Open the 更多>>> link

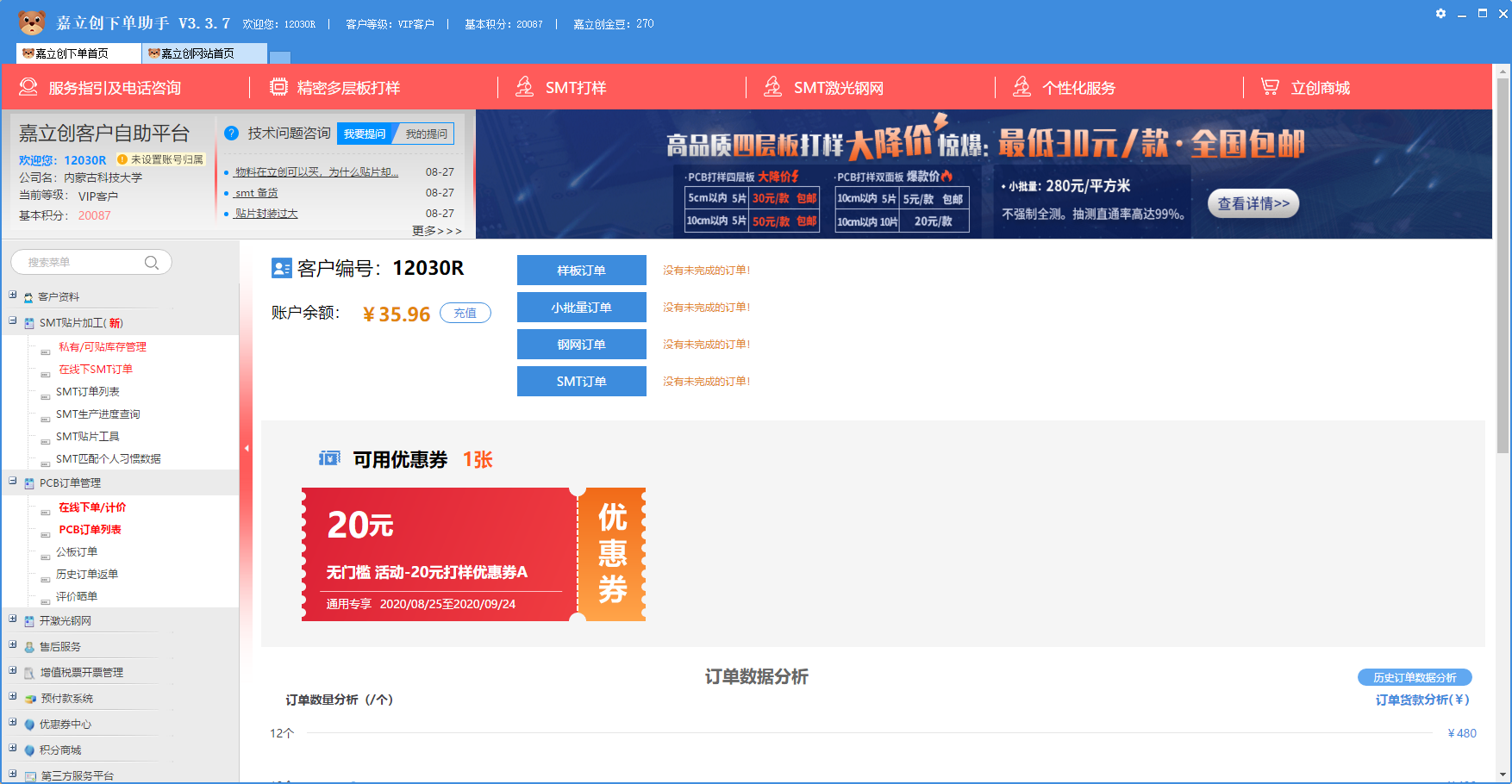437,231
